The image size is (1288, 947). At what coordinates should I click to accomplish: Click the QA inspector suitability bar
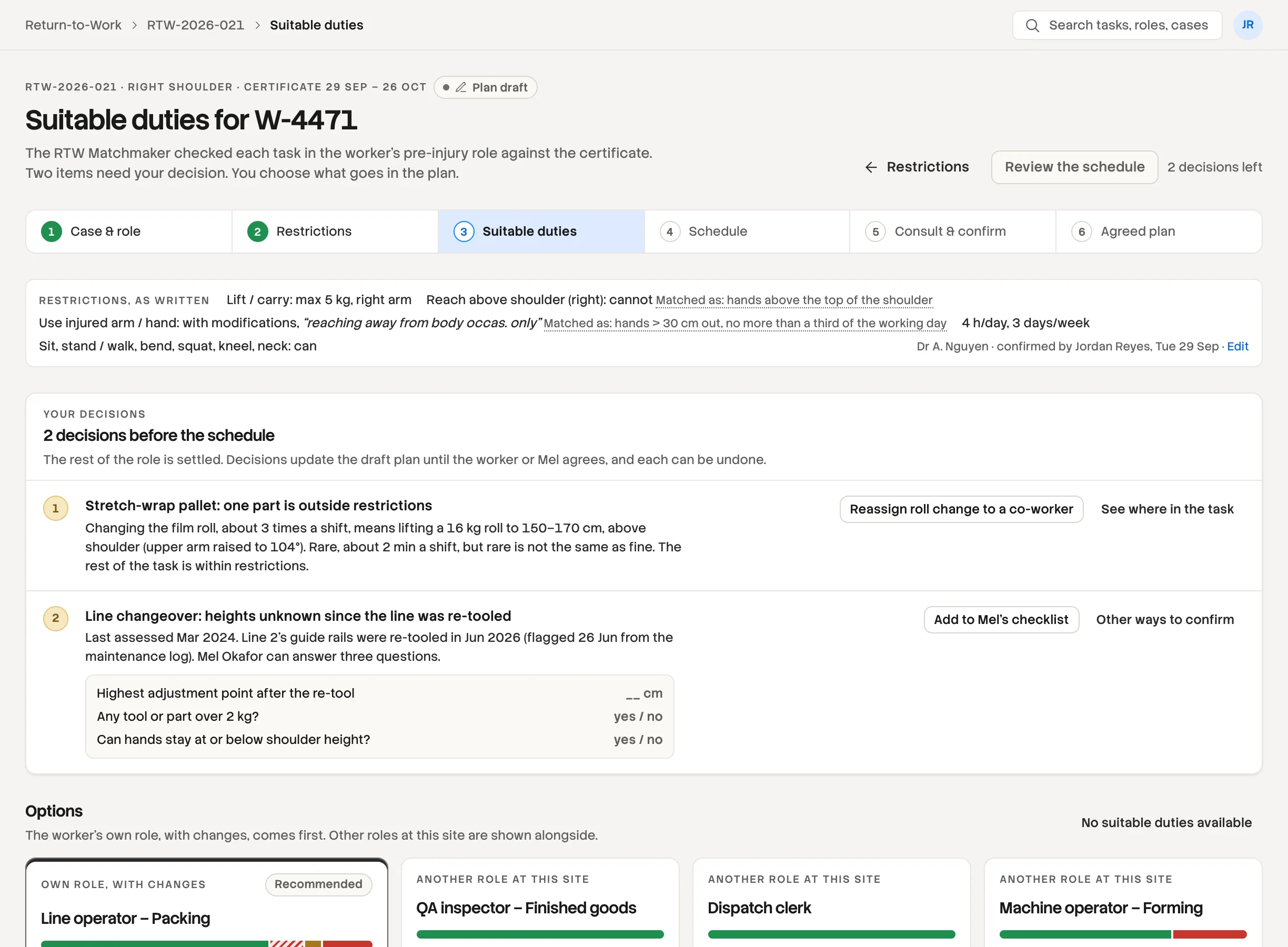click(540, 934)
